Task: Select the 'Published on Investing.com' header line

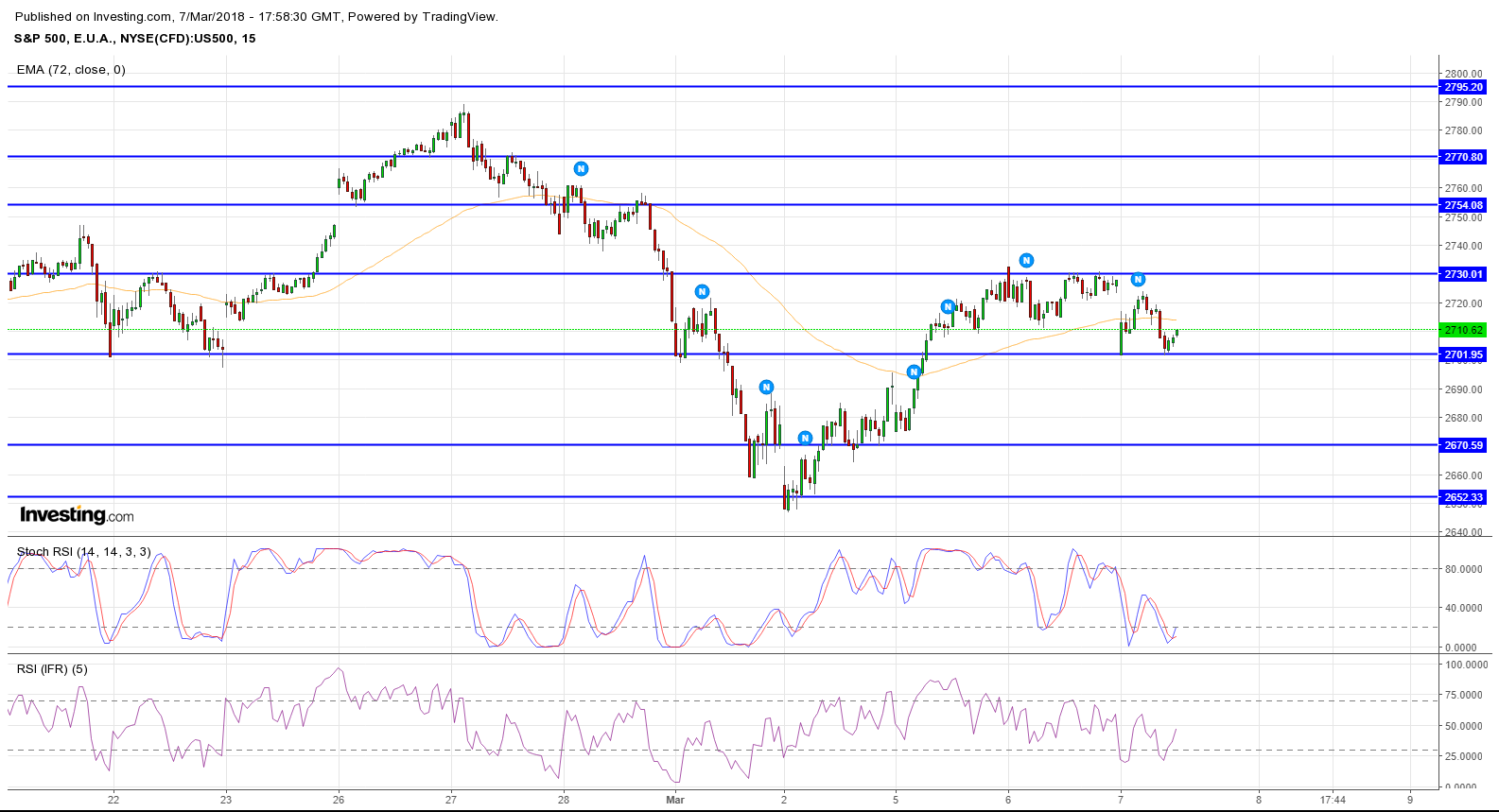Action: [x=256, y=17]
